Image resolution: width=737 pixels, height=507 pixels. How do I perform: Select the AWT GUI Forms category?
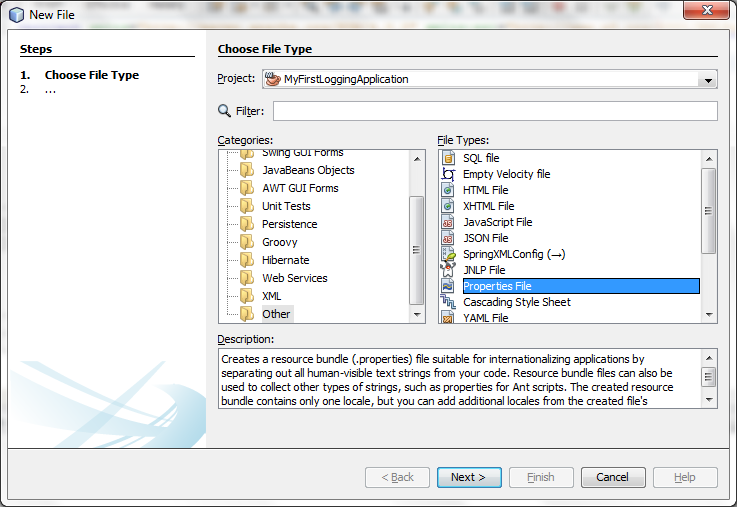coord(300,188)
